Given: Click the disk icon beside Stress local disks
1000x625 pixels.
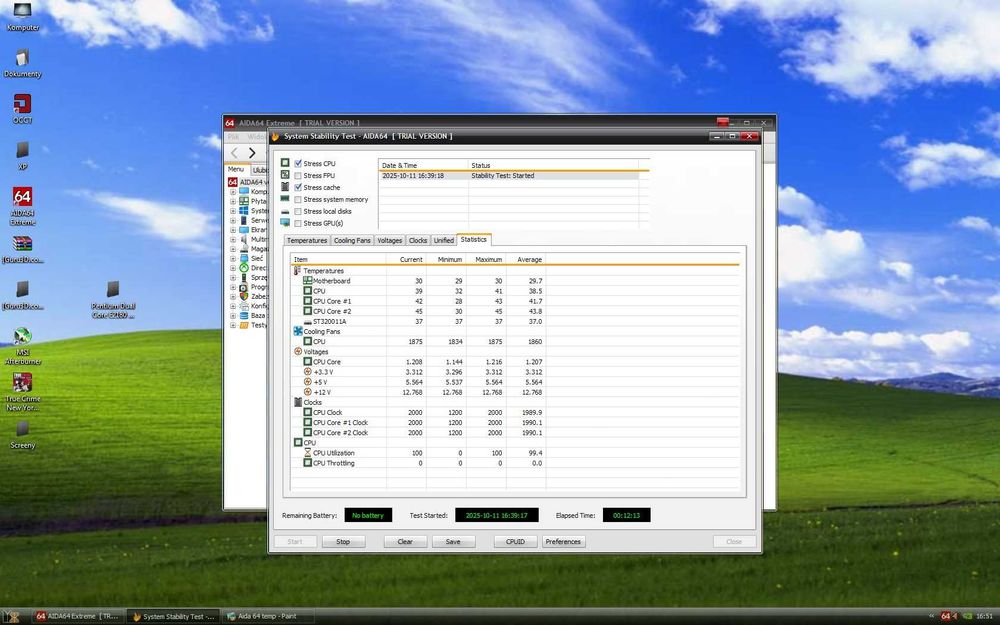Looking at the screenshot, I should coord(285,211).
